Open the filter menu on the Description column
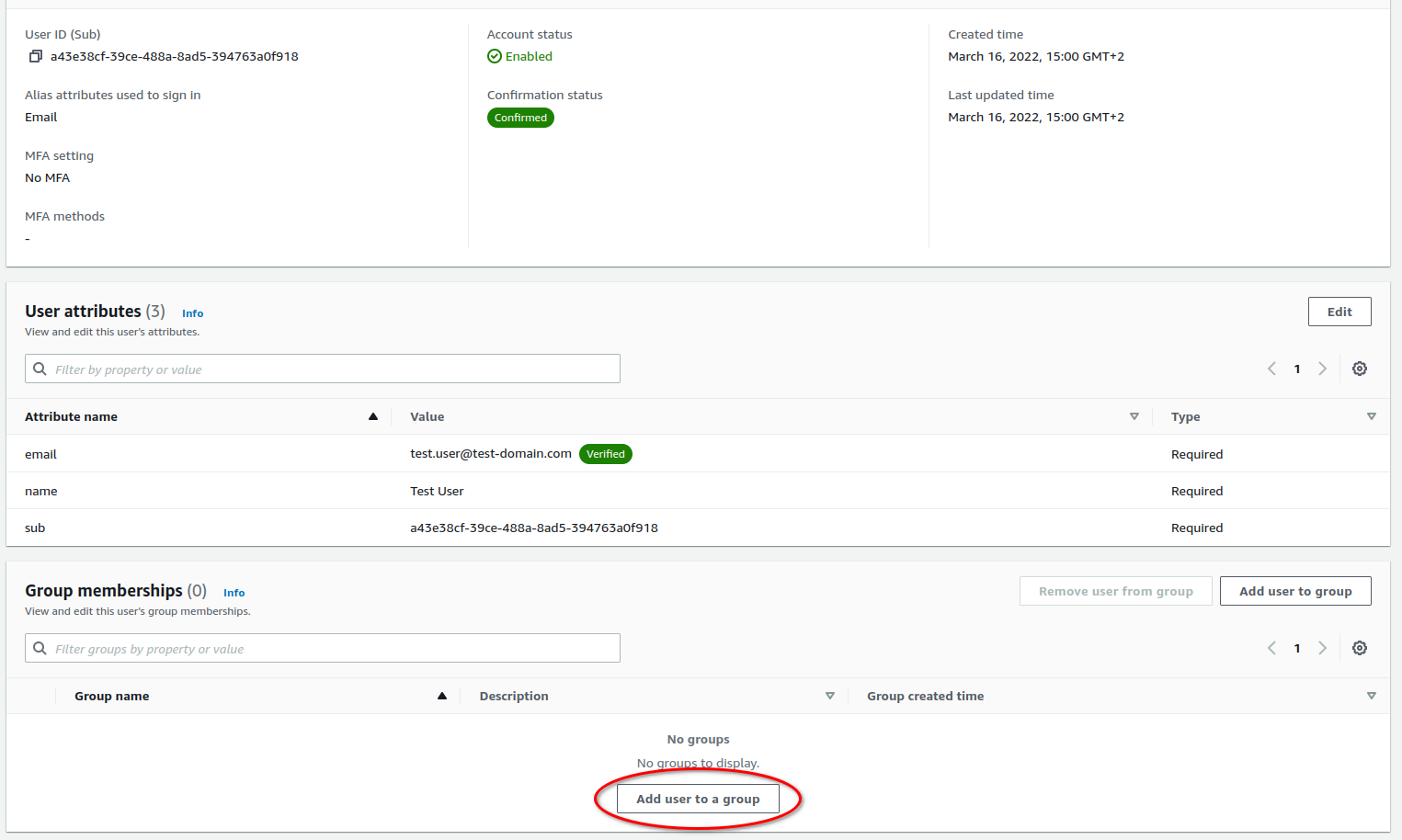 click(x=830, y=696)
